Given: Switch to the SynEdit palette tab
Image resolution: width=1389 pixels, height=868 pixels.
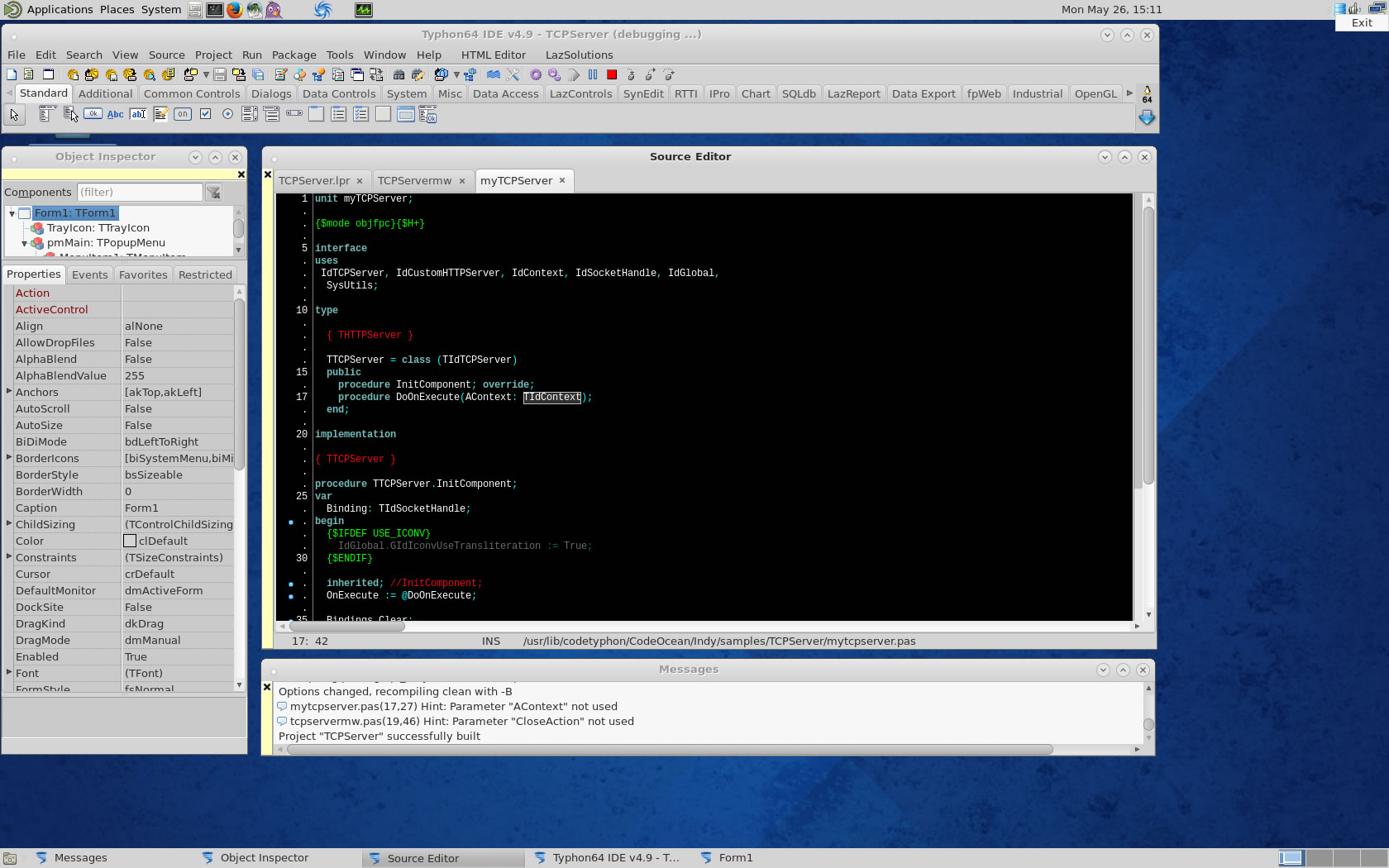Looking at the screenshot, I should coord(643,93).
